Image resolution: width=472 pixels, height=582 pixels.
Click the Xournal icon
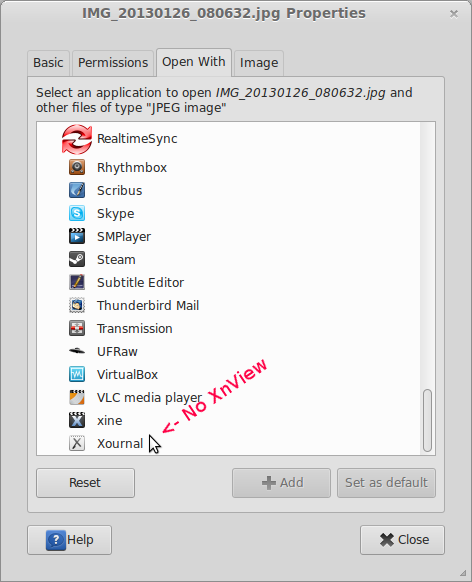click(77, 444)
